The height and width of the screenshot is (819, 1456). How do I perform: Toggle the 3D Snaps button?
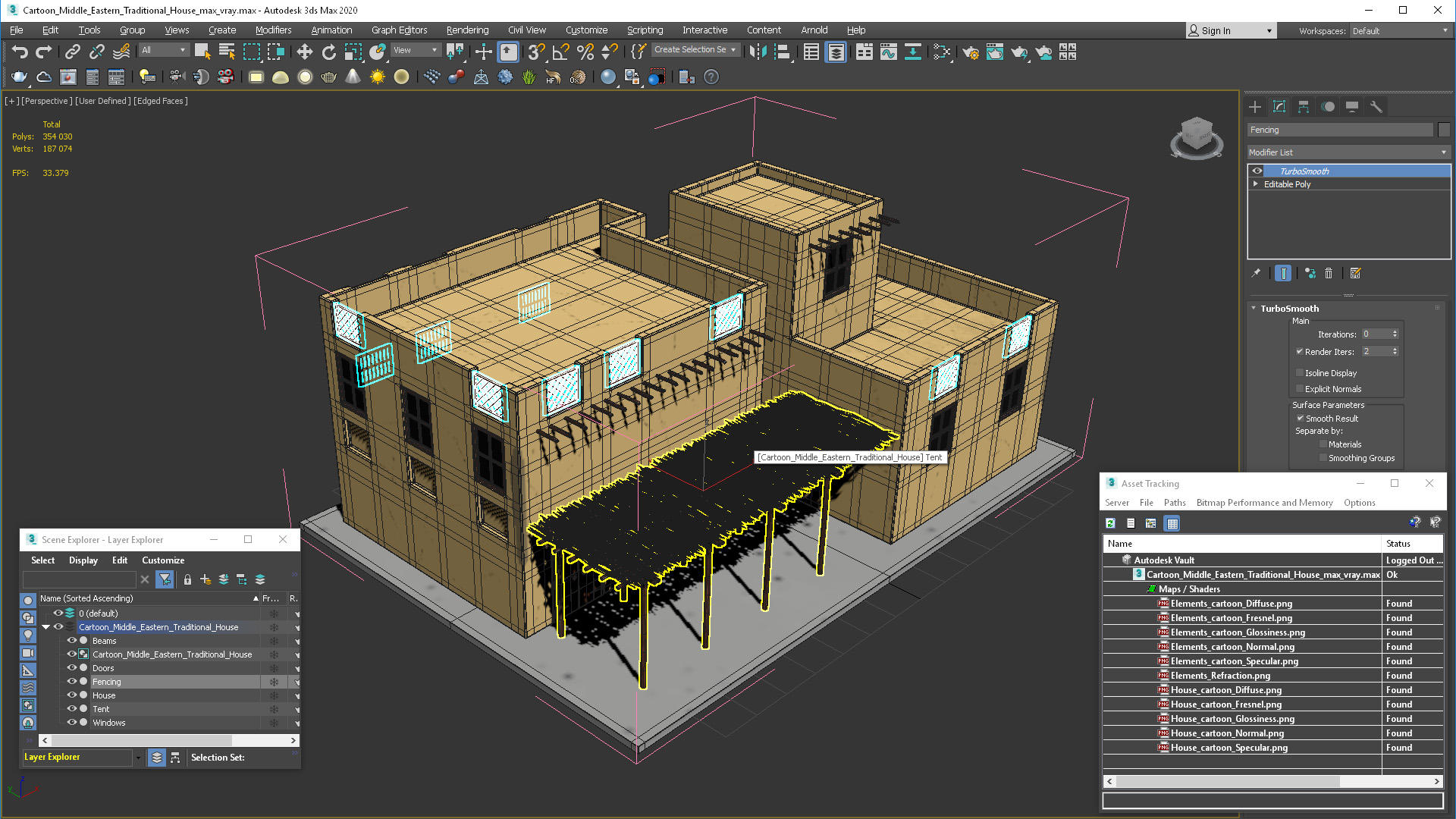[536, 52]
